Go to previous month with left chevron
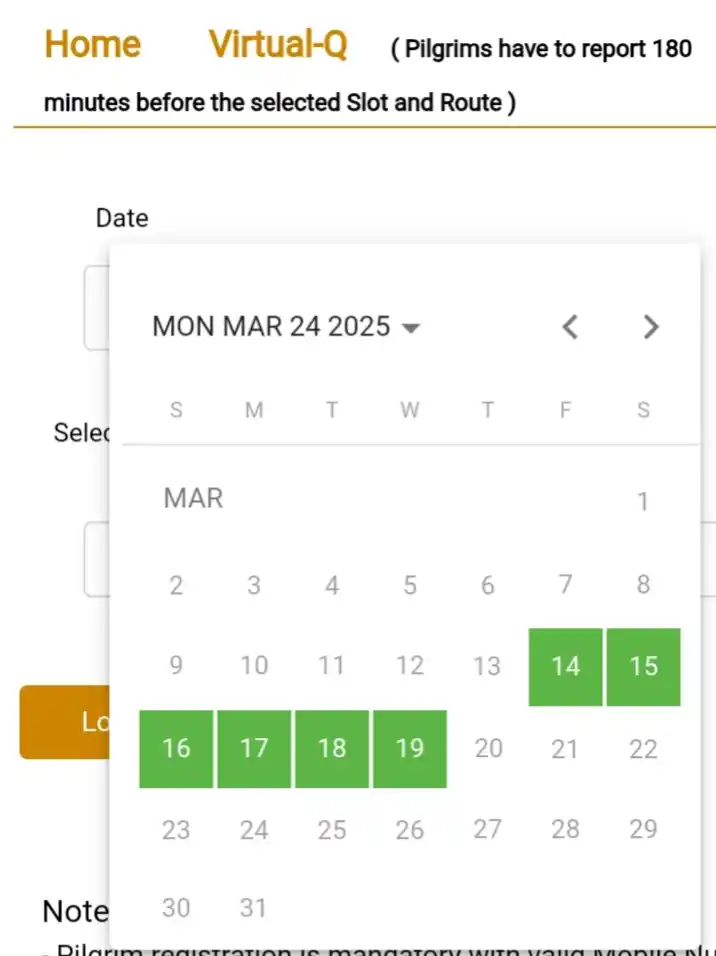Image resolution: width=716 pixels, height=956 pixels. pos(570,327)
